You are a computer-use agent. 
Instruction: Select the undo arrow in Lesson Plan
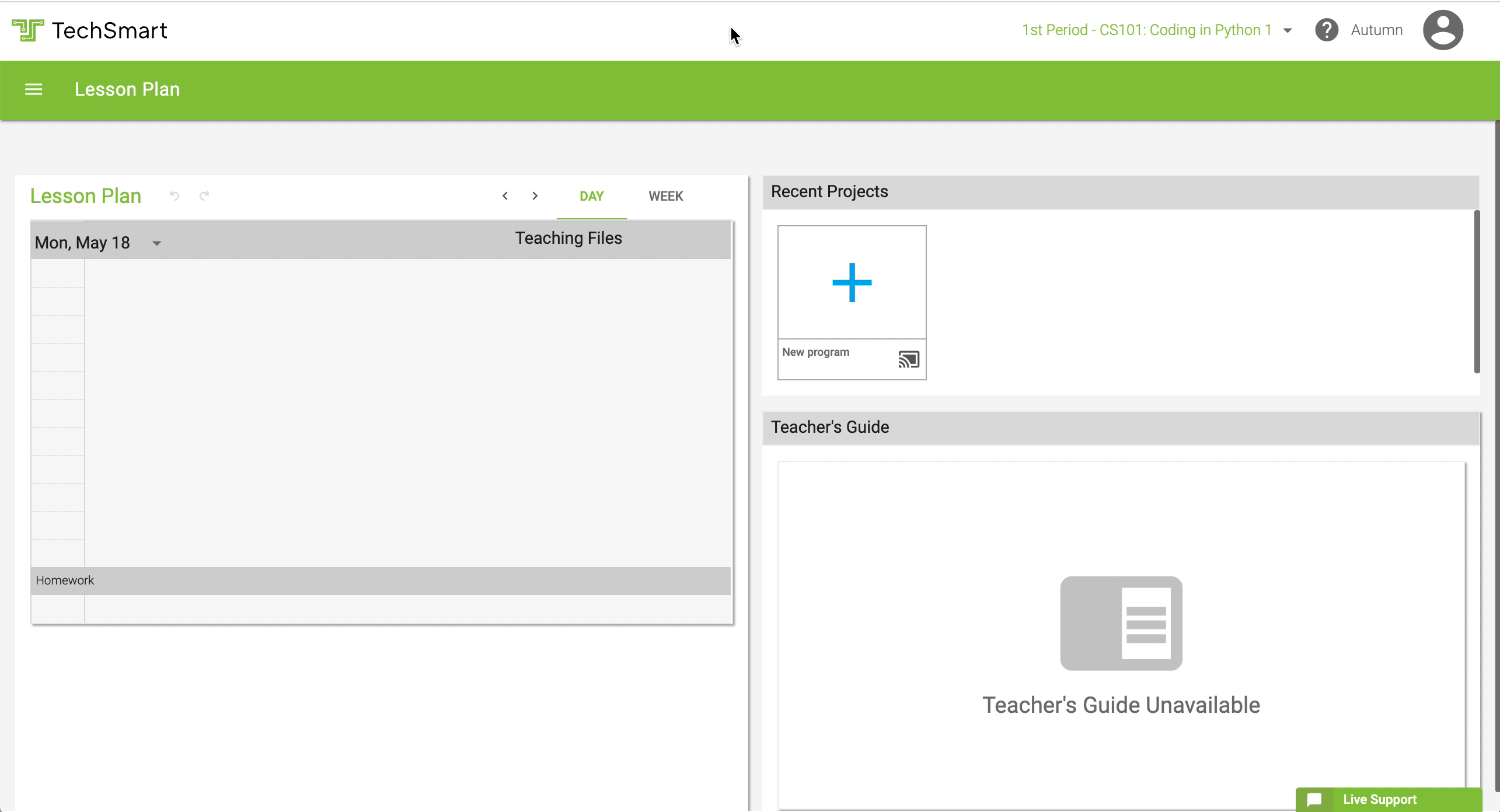click(x=175, y=196)
